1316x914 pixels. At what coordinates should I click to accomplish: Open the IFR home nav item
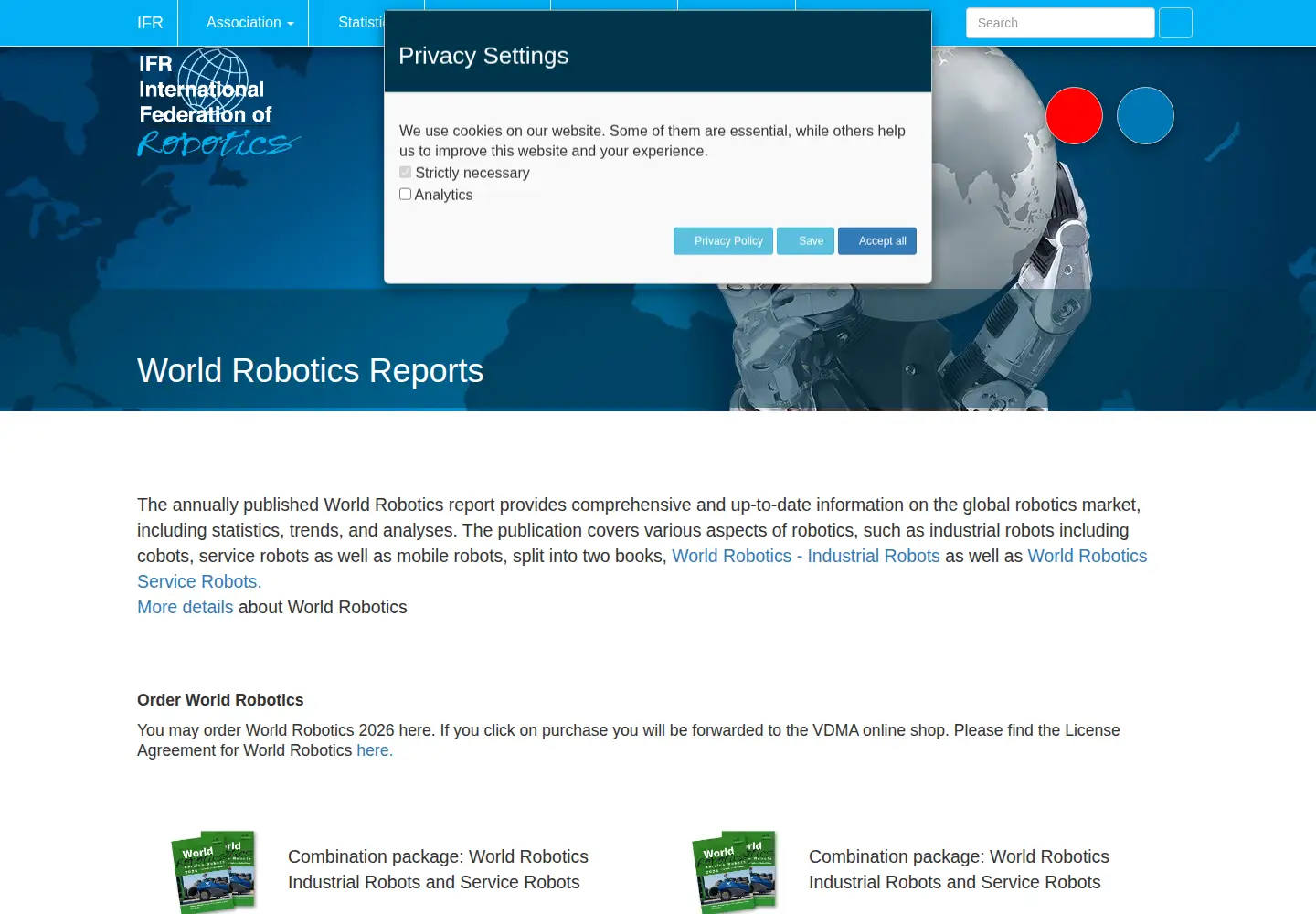pyautogui.click(x=150, y=23)
